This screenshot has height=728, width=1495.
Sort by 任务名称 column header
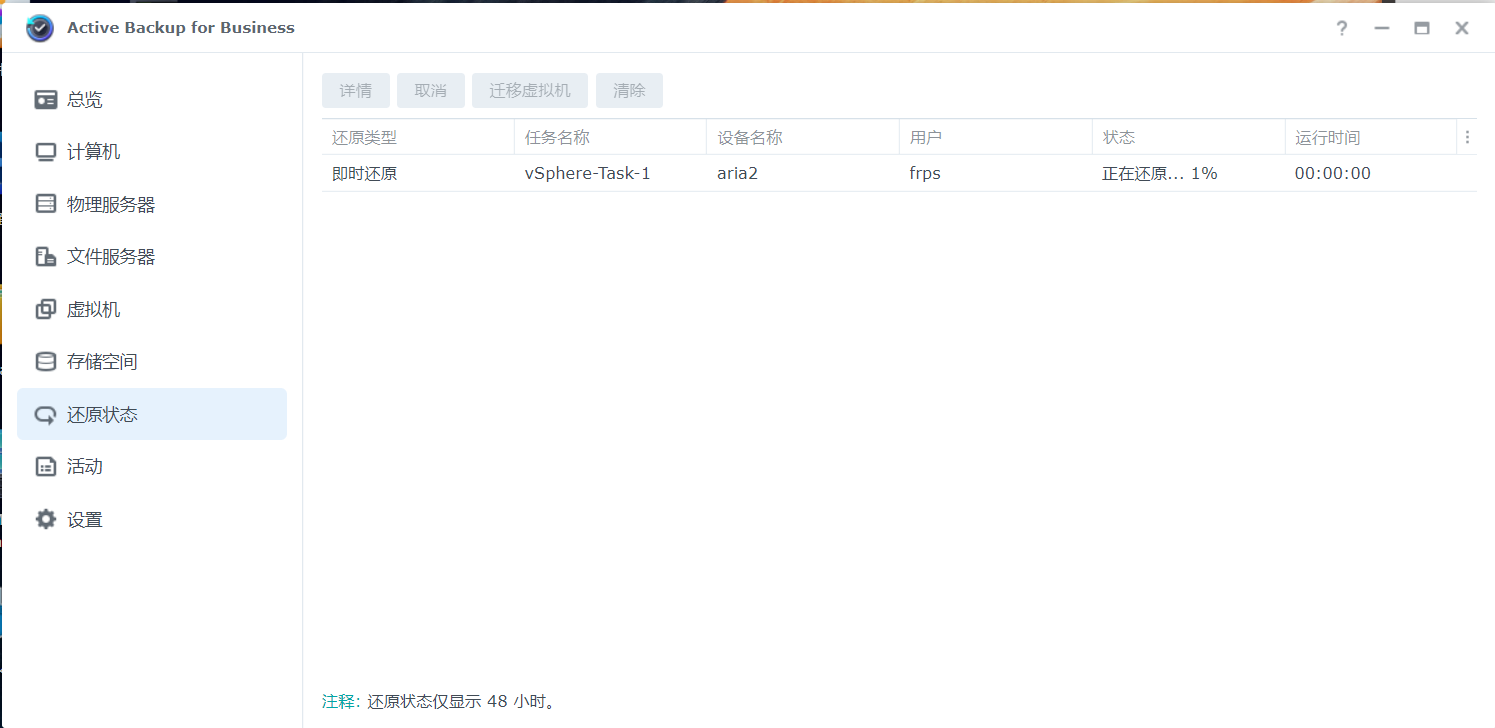pos(610,137)
